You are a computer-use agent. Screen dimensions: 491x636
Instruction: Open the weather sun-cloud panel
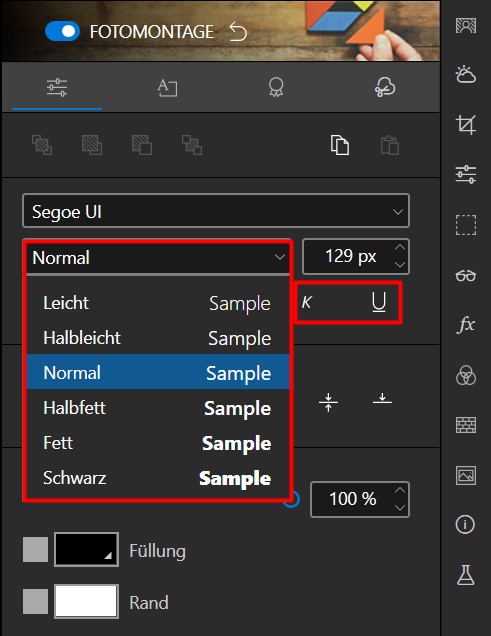pos(465,74)
